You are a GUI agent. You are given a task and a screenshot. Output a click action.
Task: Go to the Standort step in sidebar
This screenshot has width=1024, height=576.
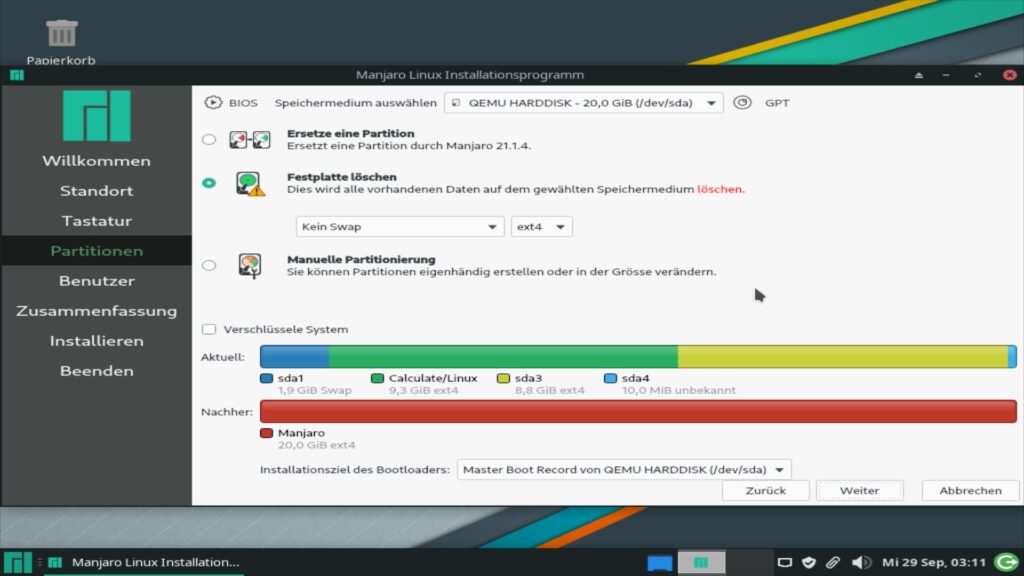click(x=97, y=191)
